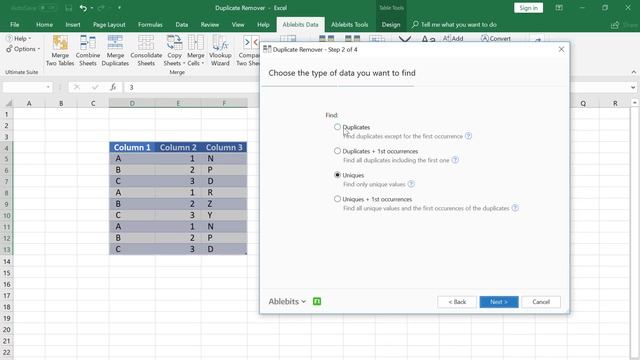Select Uniques + 1st occurrences option
The height and width of the screenshot is (360, 640).
click(337, 199)
